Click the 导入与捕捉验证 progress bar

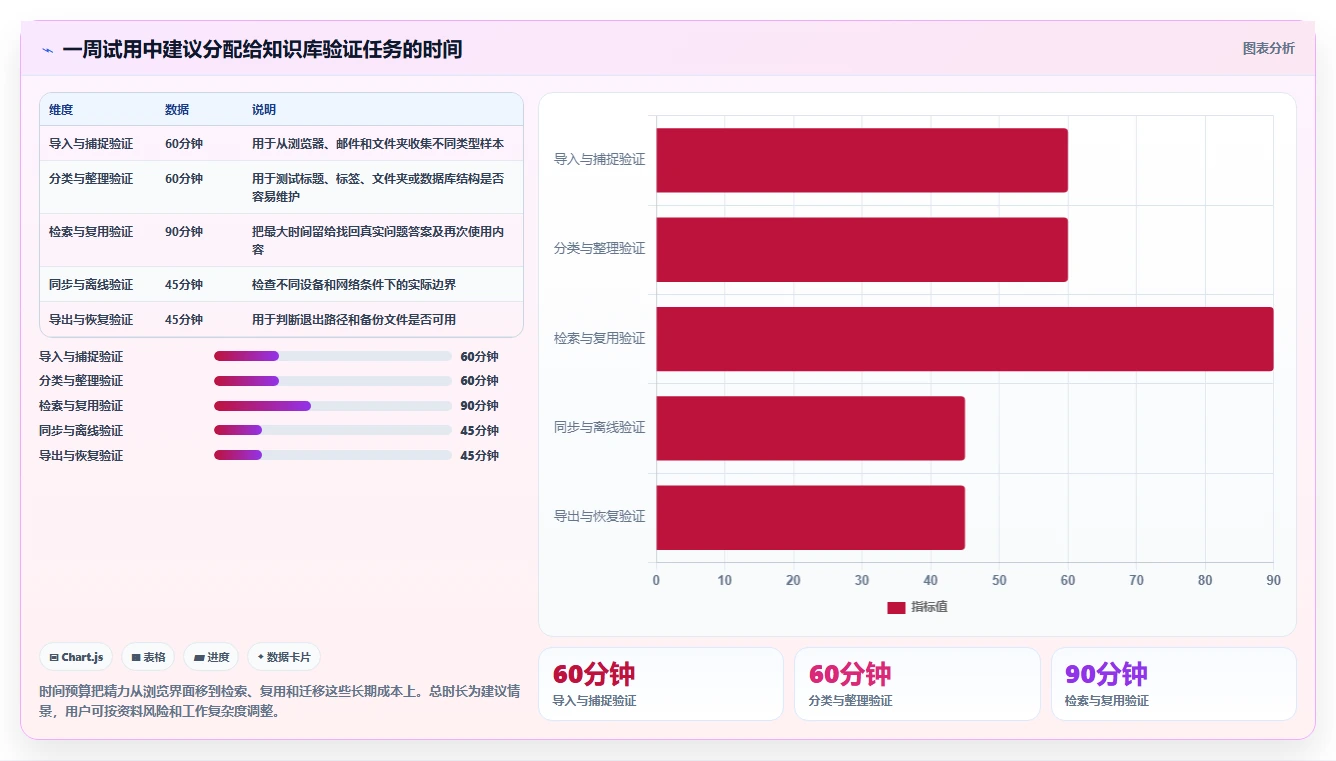[x=333, y=356]
